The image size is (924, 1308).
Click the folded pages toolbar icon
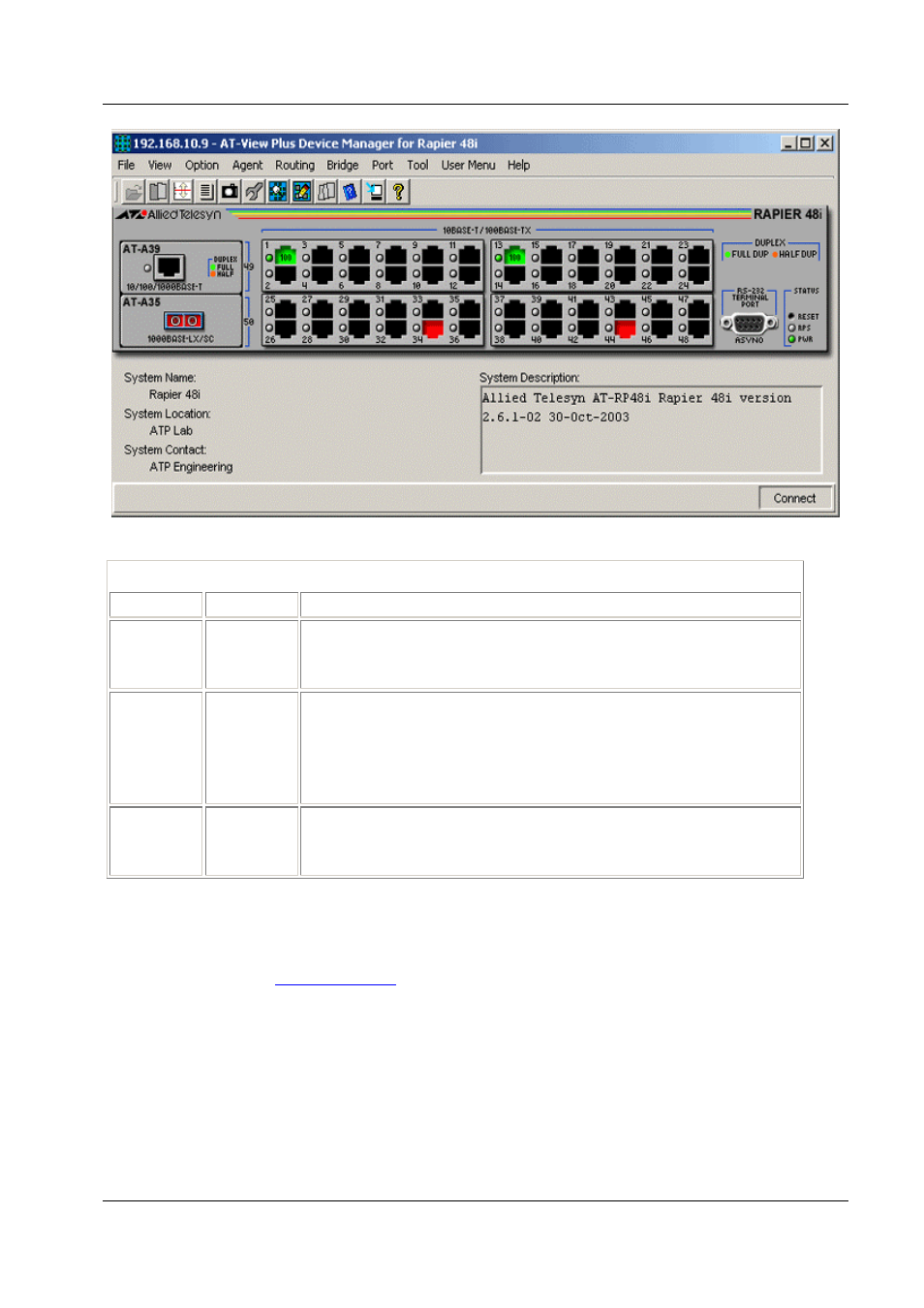[x=326, y=192]
